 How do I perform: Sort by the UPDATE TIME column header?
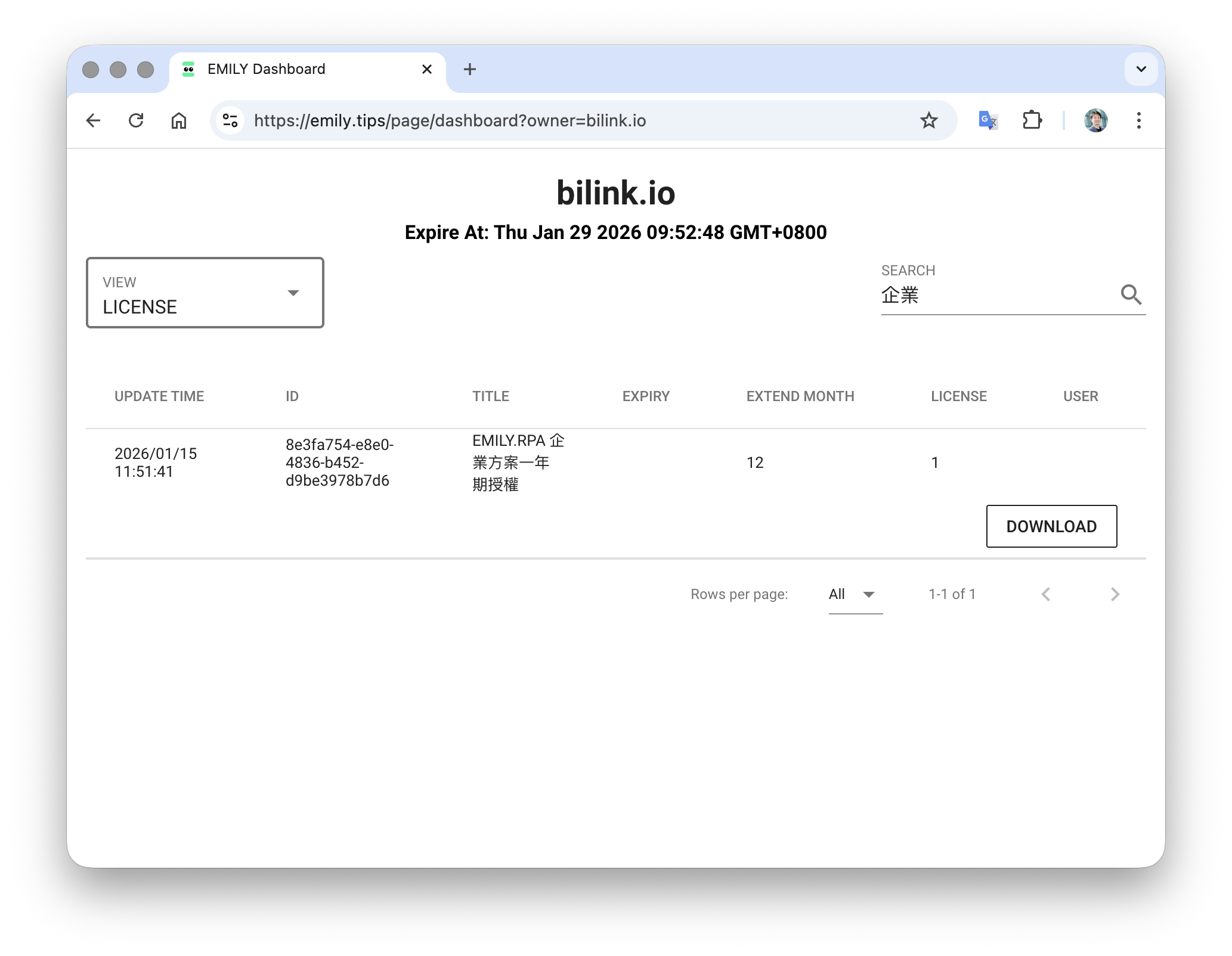pos(159,396)
